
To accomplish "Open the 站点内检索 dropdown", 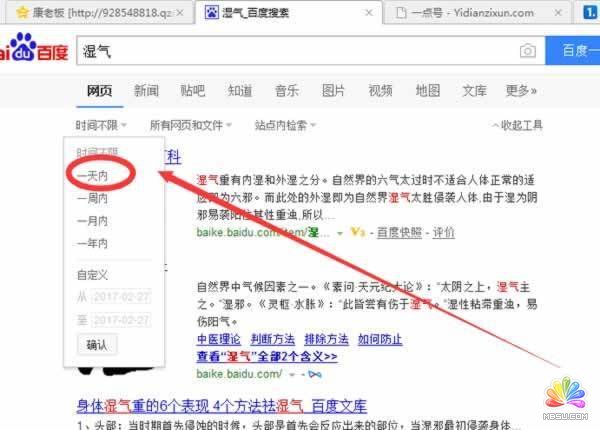I will pos(285,125).
